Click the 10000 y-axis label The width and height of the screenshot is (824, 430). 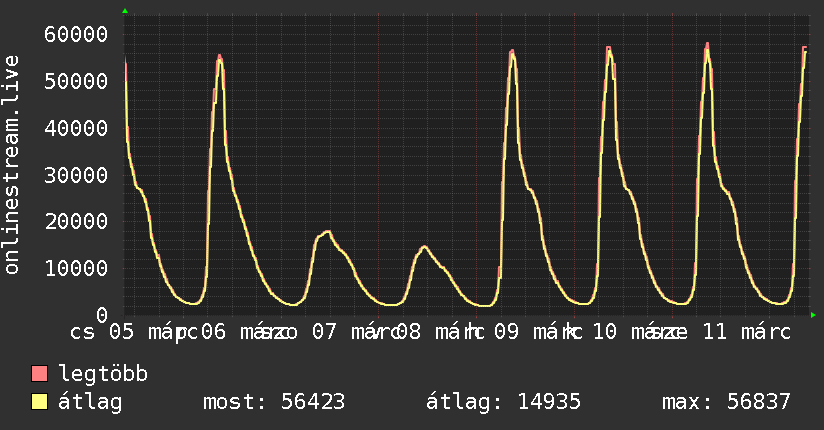click(x=76, y=268)
